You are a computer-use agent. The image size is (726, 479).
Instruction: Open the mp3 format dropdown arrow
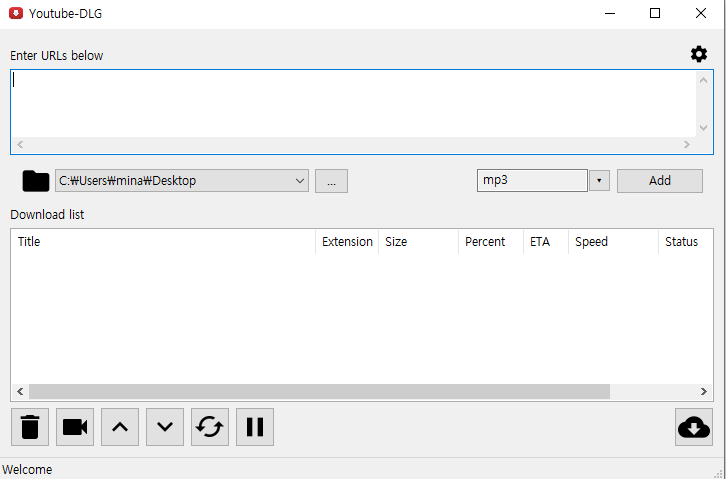[x=599, y=180]
